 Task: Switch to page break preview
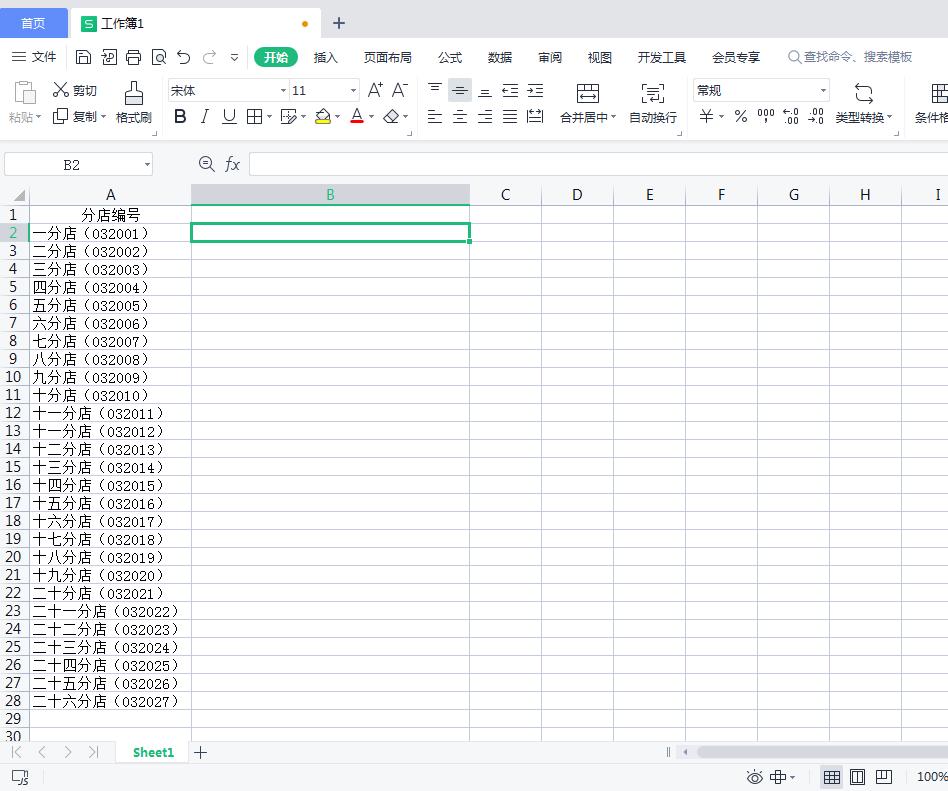click(x=884, y=776)
